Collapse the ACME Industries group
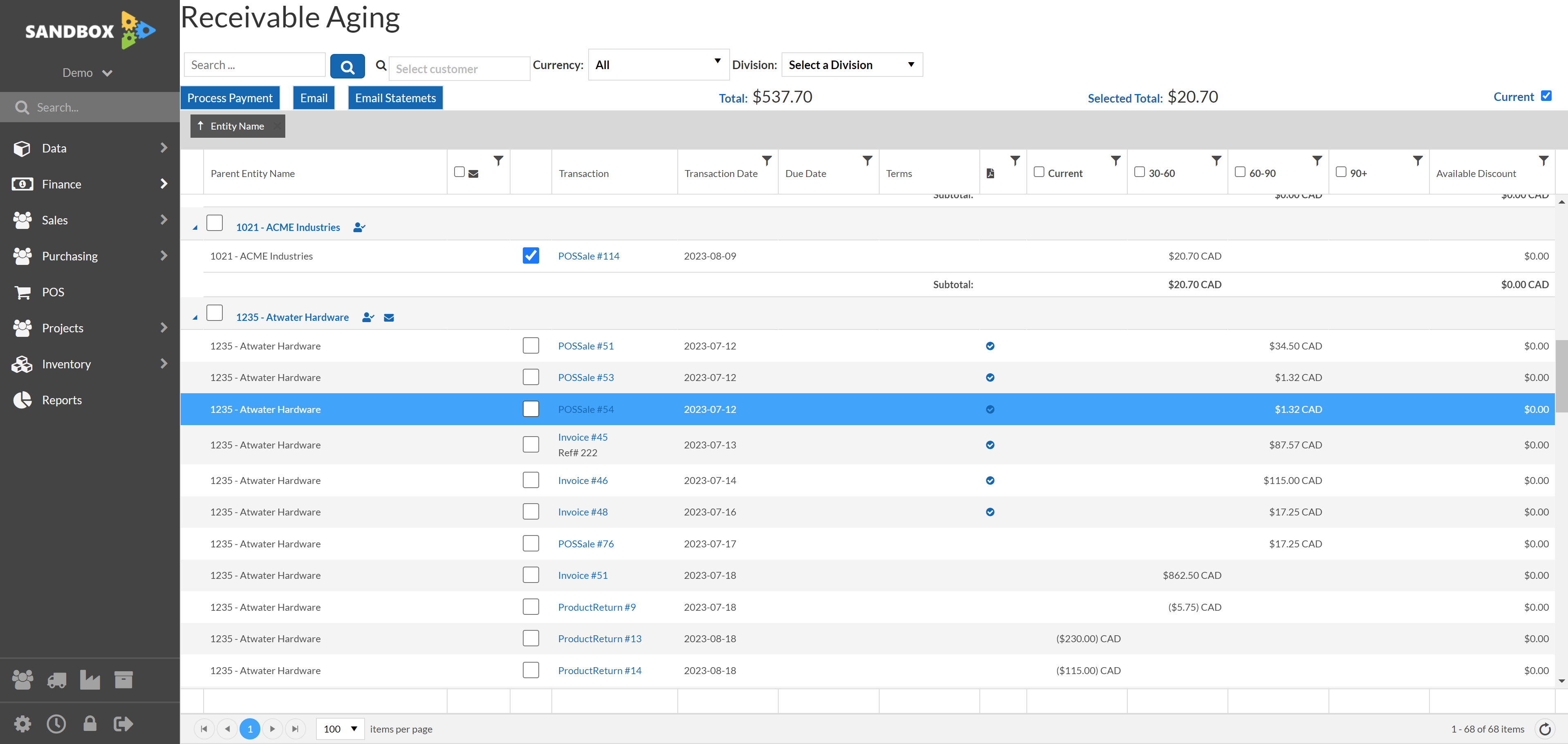This screenshot has height=744, width=1568. (195, 228)
